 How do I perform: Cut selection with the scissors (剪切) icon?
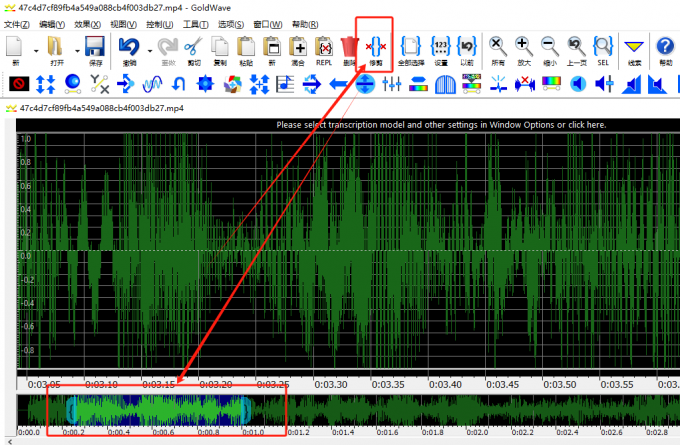click(193, 51)
